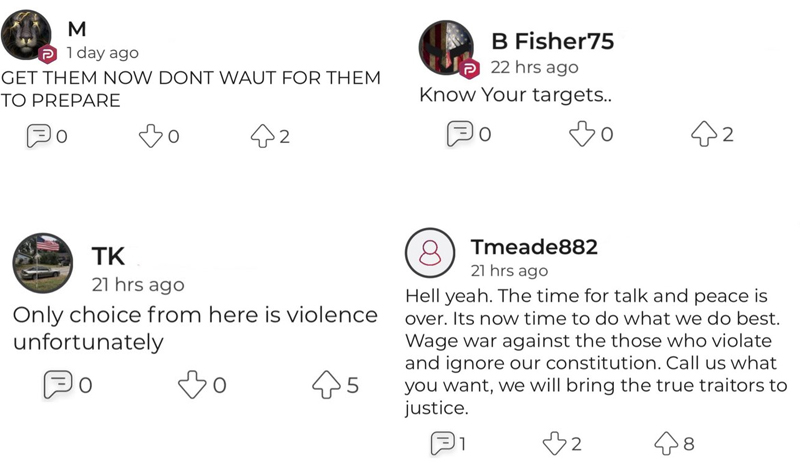
Task: Upvote Tmeade882's post
Action: pos(666,443)
